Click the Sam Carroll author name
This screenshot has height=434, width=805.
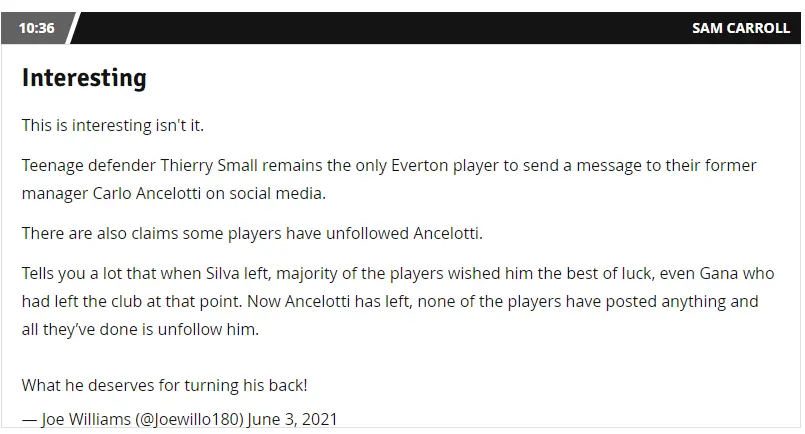740,28
